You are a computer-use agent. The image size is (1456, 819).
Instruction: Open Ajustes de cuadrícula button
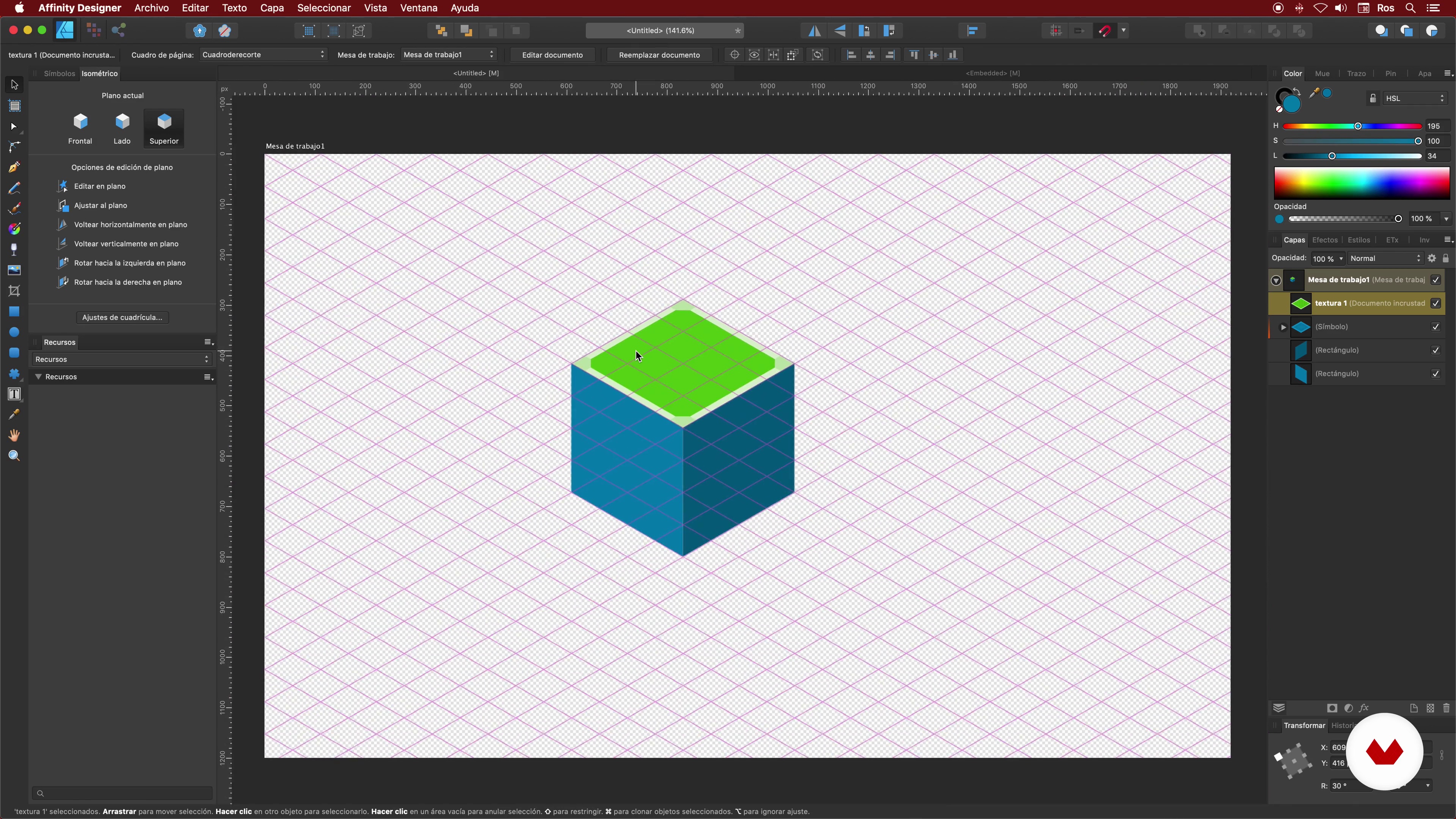(122, 318)
